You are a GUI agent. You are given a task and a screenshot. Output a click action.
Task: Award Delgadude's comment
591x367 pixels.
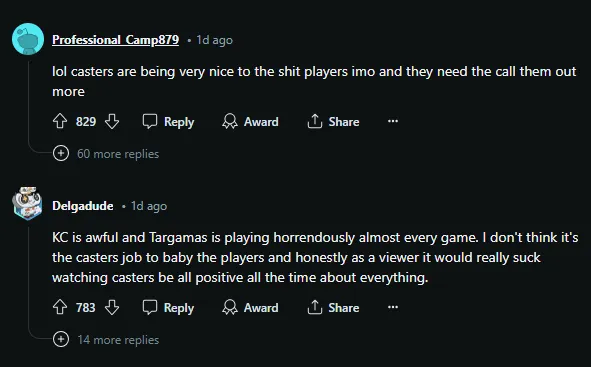[x=250, y=307]
